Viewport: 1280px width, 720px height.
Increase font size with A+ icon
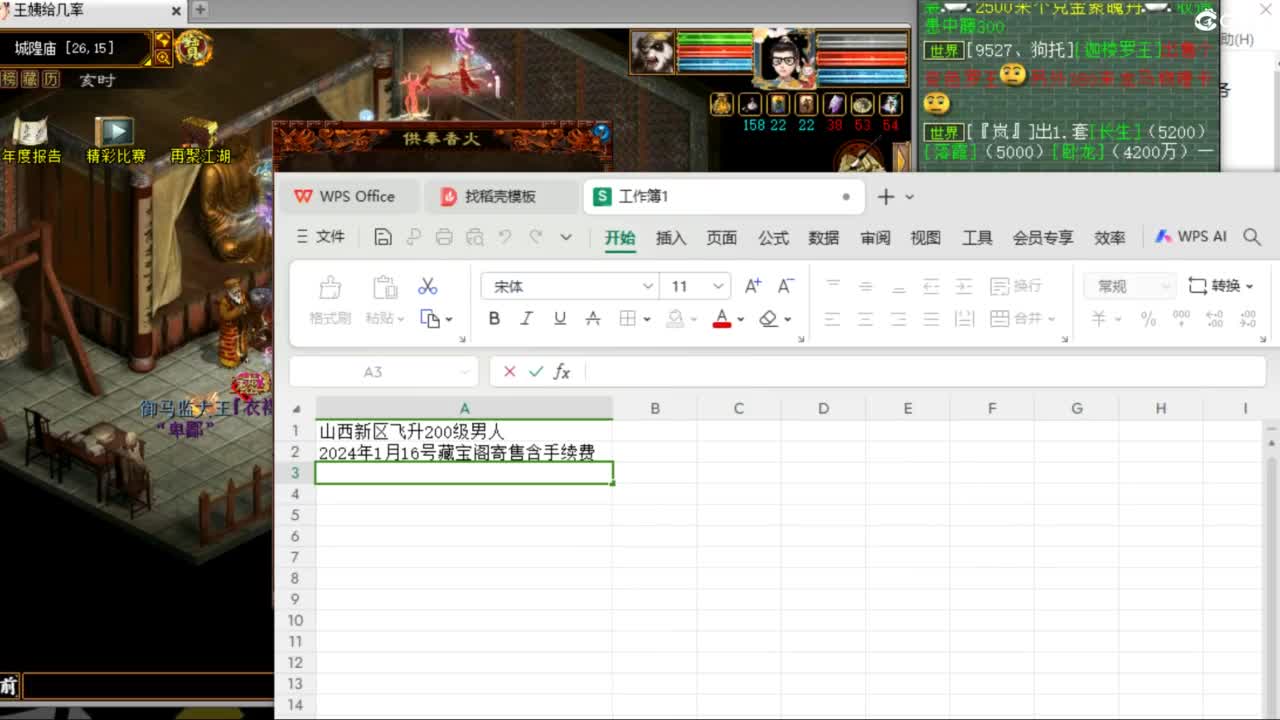[x=753, y=286]
